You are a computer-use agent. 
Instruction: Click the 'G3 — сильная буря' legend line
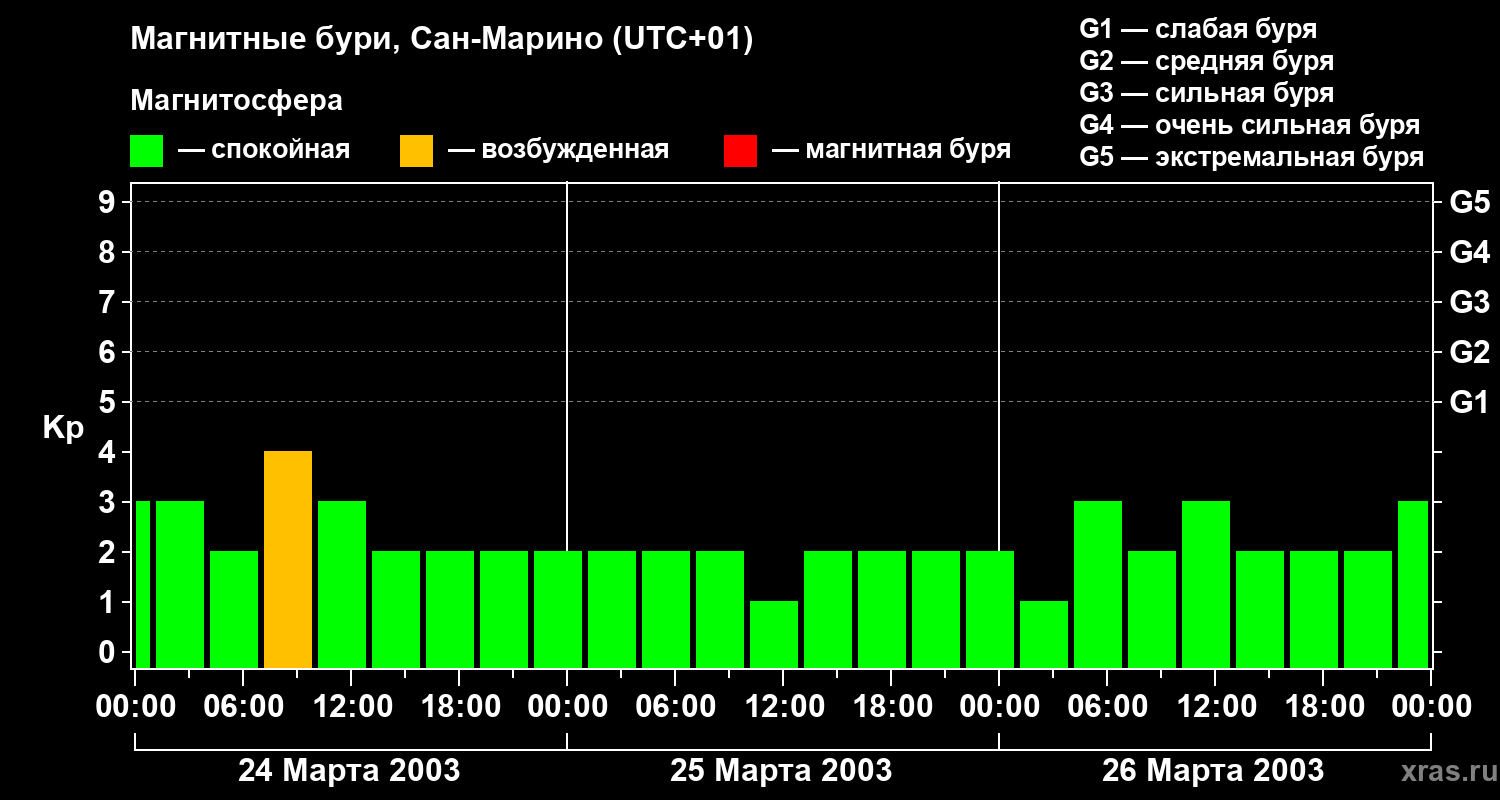click(1206, 93)
